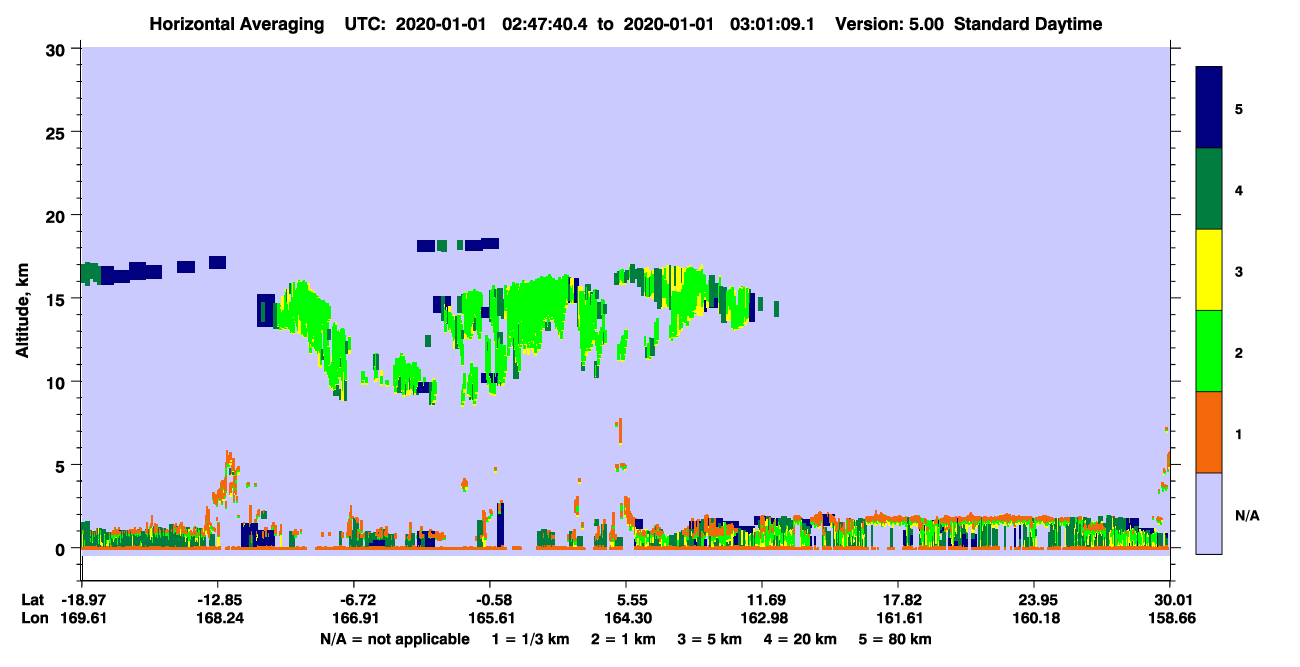Click the dark blue level 5 colorbar segment

coord(1209,107)
